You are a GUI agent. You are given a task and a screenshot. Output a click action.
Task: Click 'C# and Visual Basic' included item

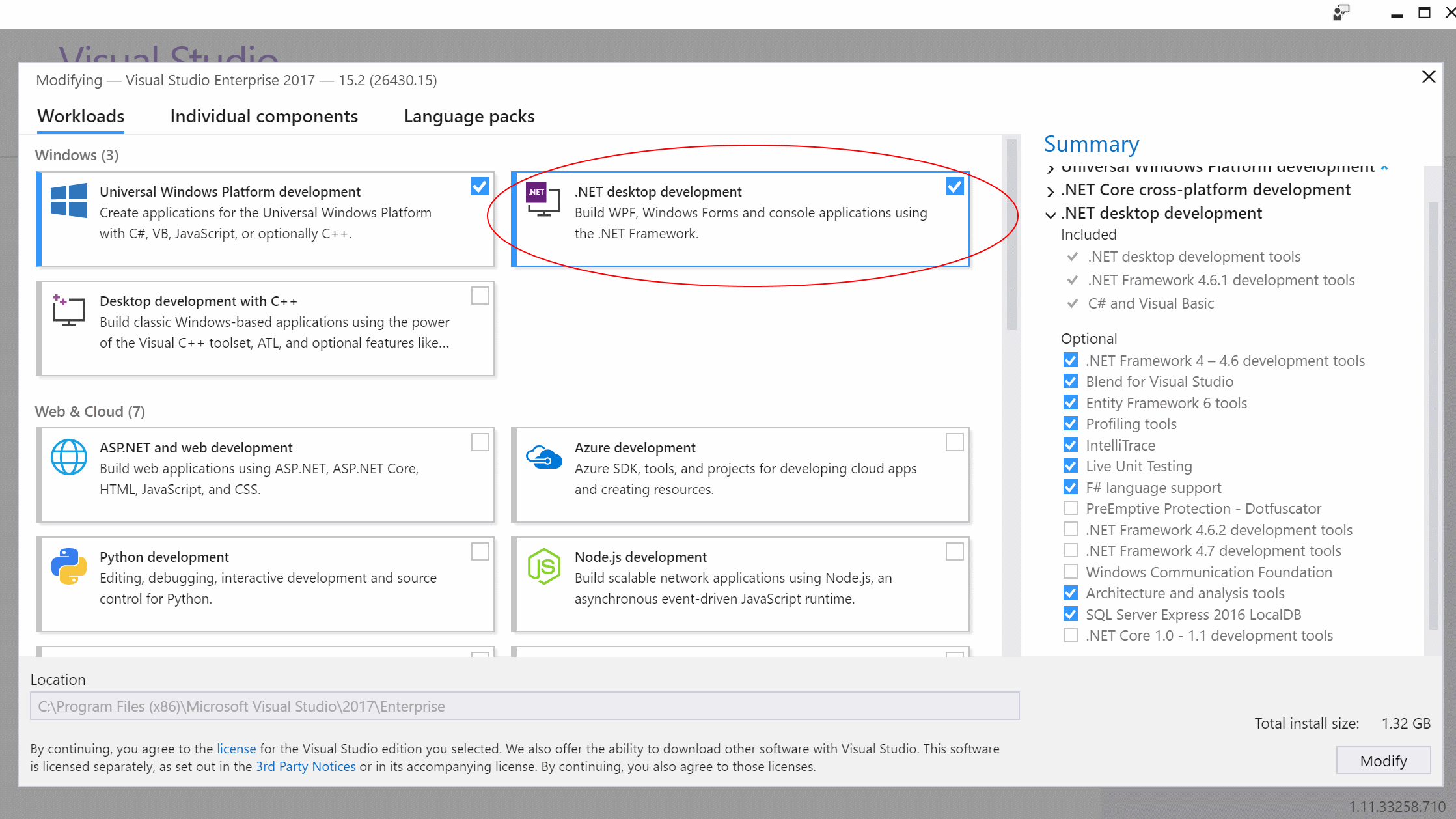point(1151,303)
